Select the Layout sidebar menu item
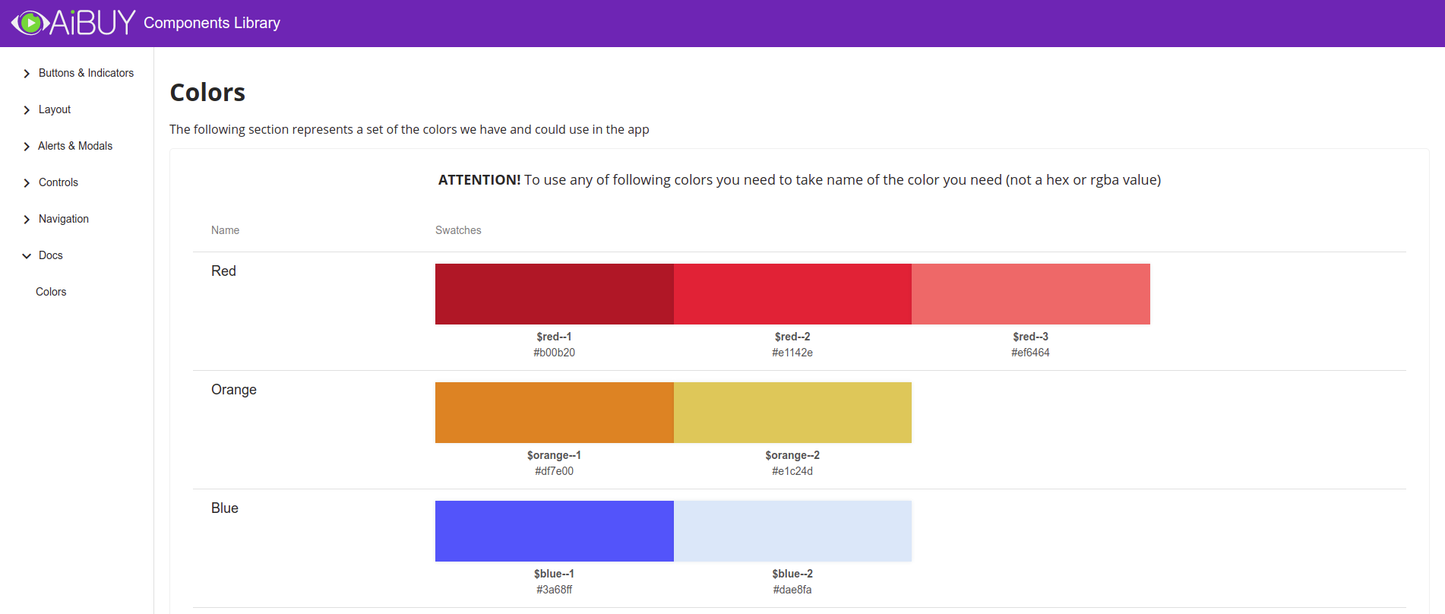The image size is (1445, 614). (x=55, y=110)
